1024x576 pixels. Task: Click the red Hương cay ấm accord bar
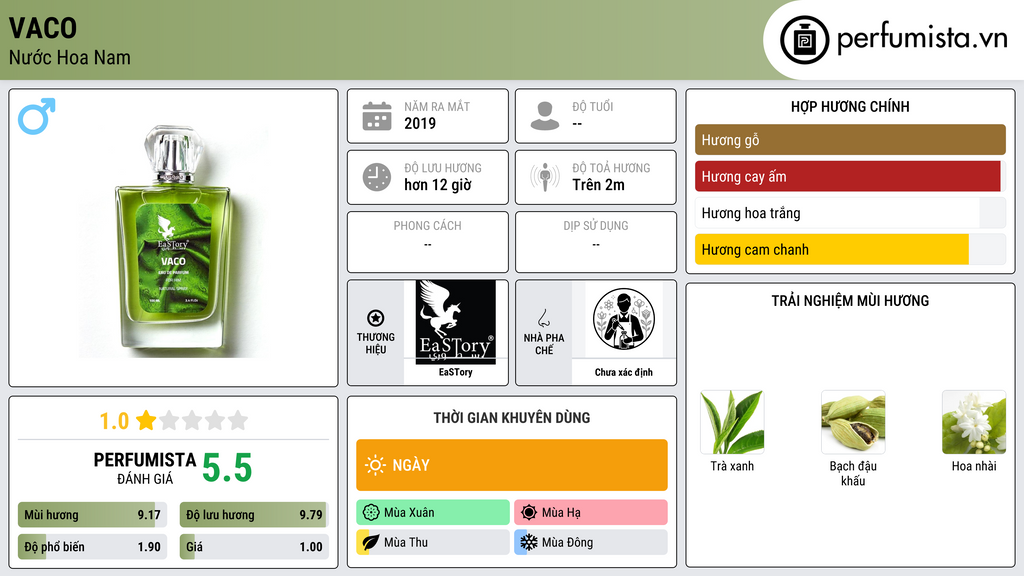tap(850, 176)
